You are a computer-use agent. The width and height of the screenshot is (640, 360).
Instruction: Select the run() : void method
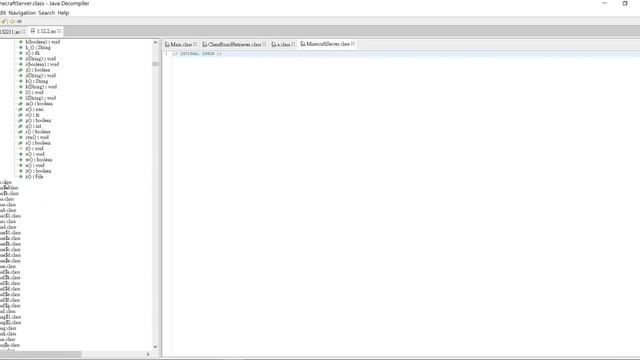[x=37, y=138]
